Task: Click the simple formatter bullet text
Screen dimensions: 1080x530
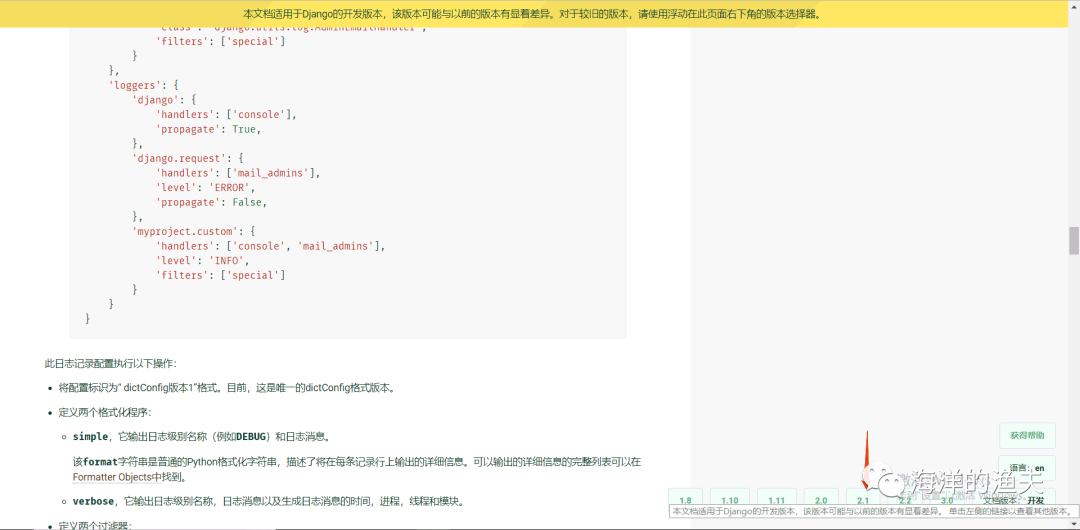Action: click(202, 436)
